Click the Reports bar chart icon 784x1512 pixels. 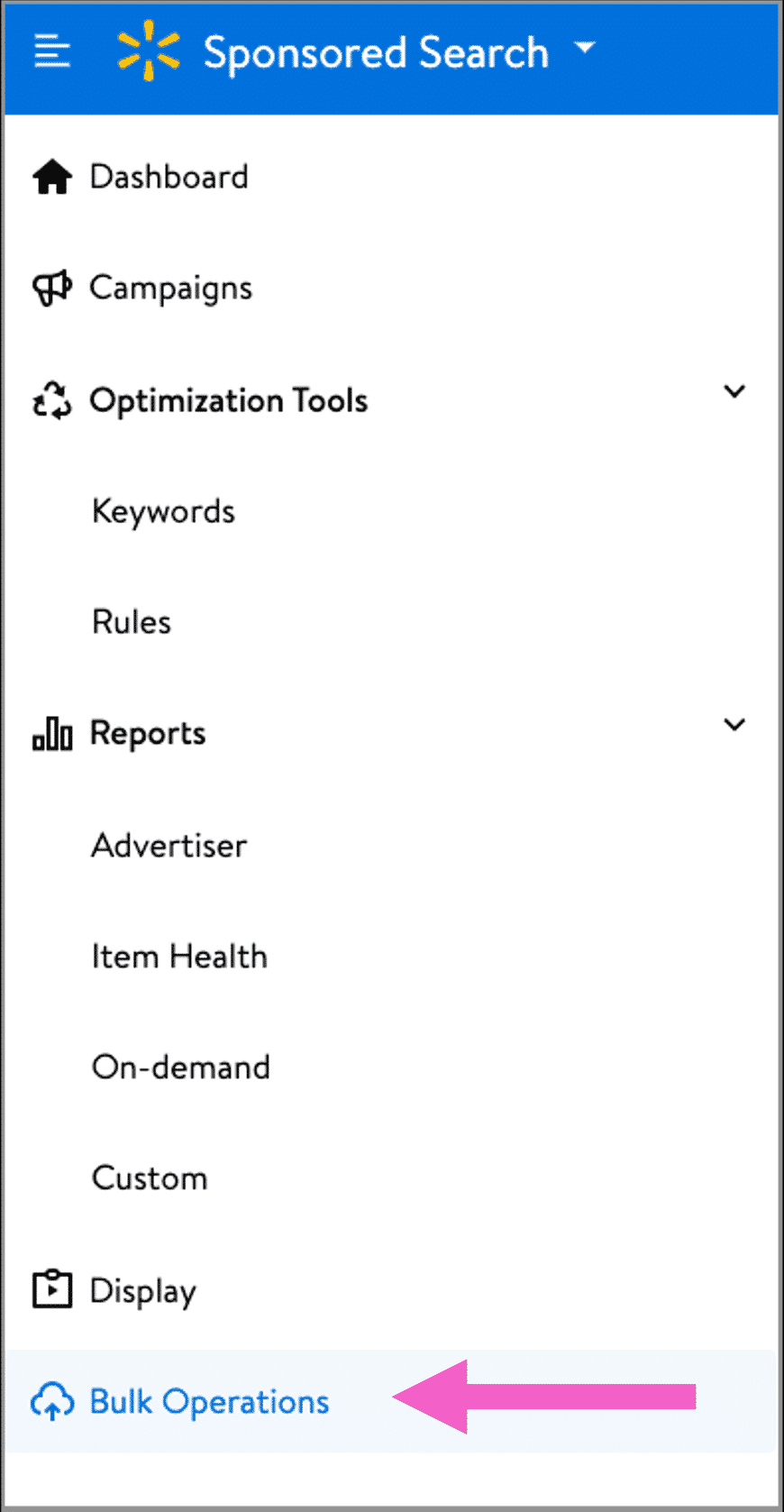click(52, 734)
